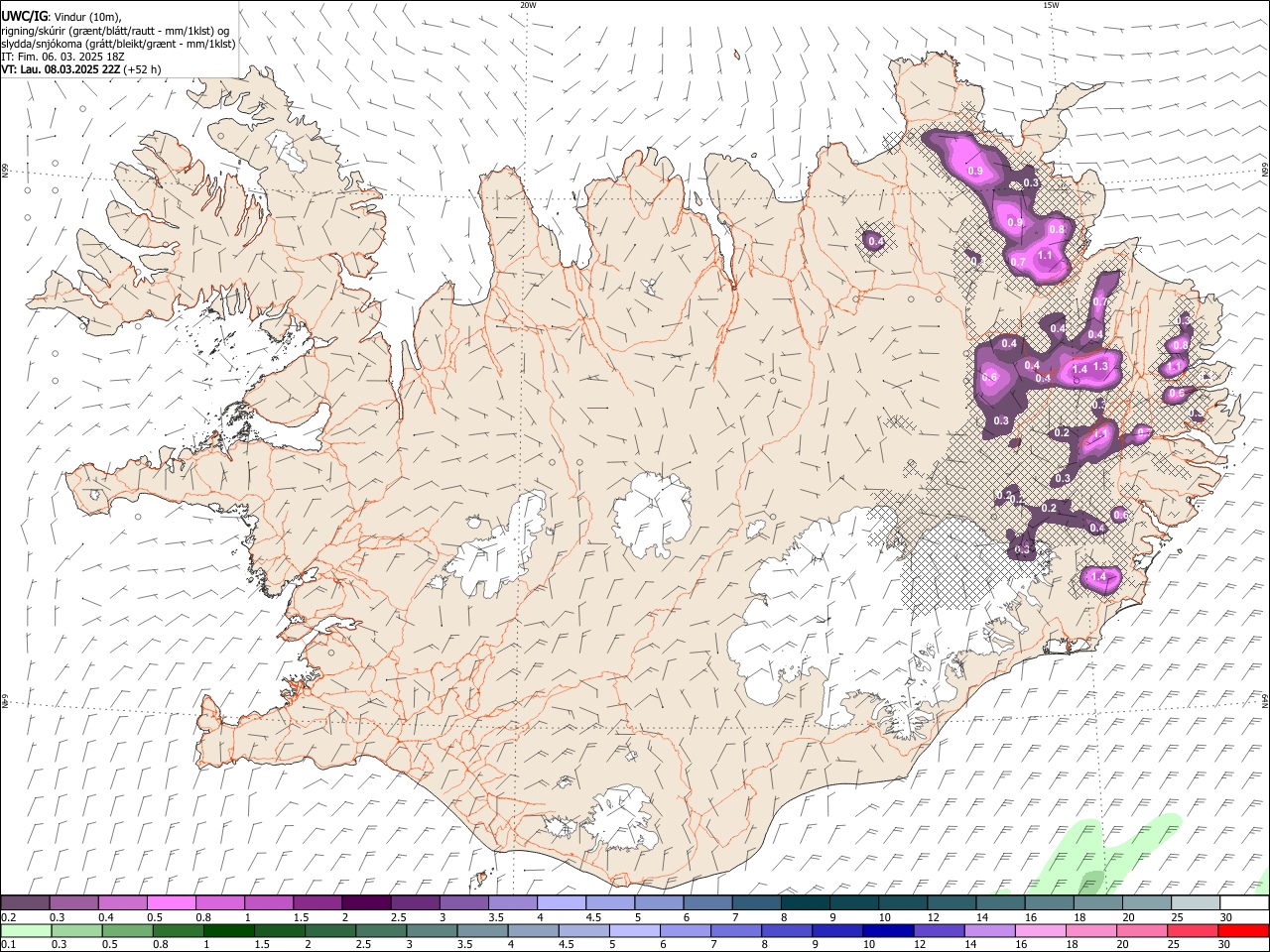
Task: Click the 1.5 label in the bottom legend row
Action: [262, 945]
